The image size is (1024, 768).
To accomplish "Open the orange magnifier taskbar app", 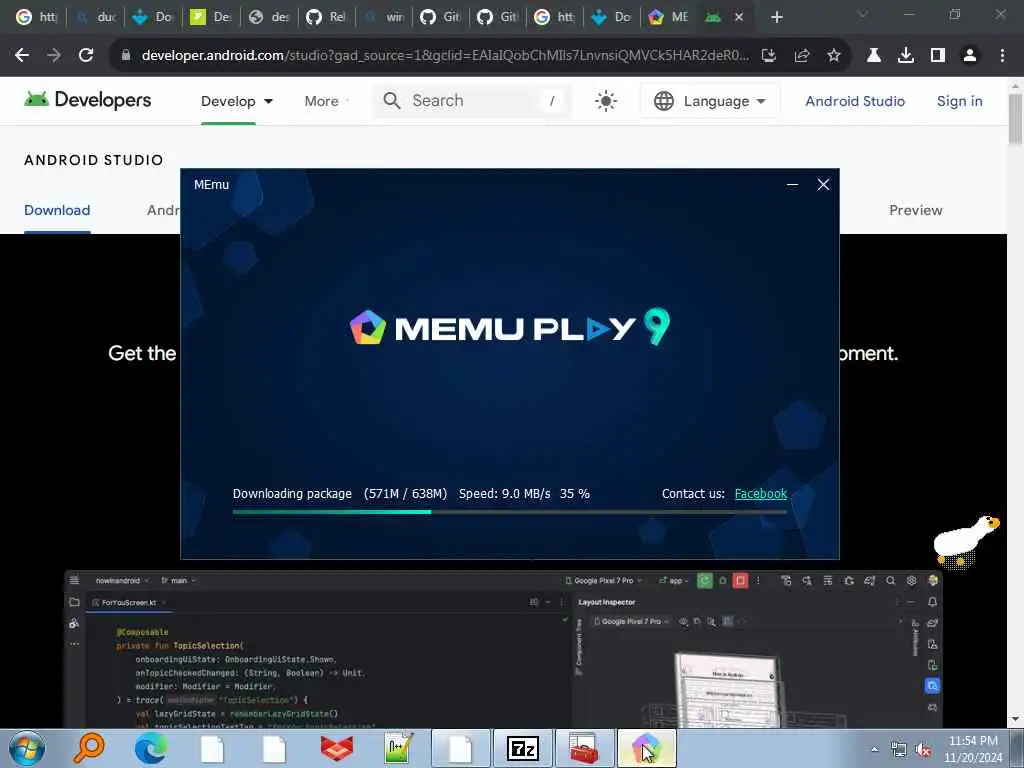I will [x=89, y=748].
